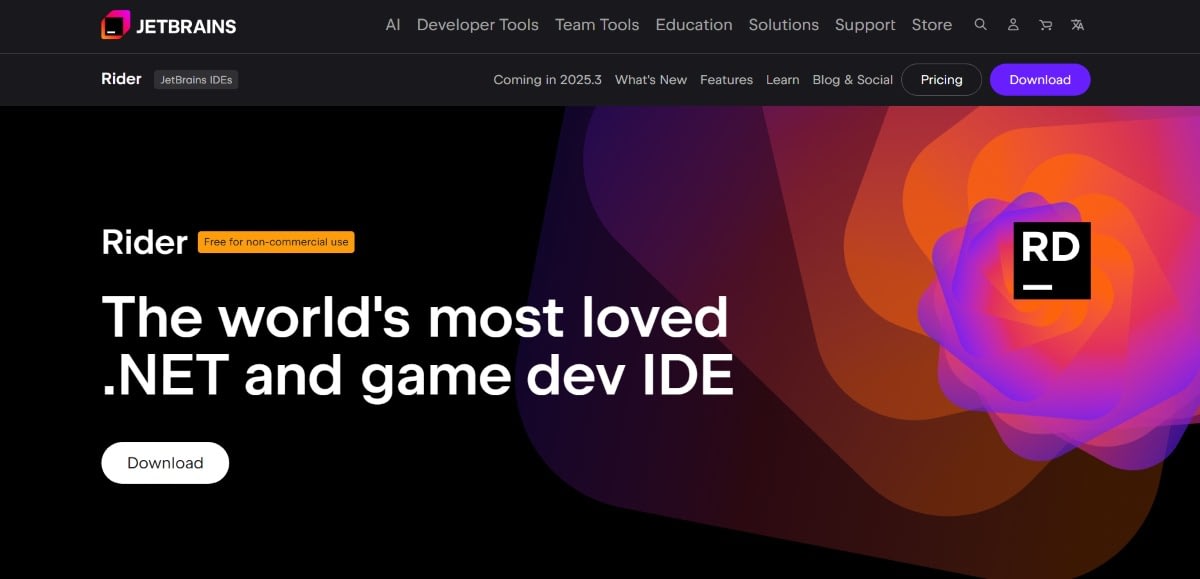Expand the Developer Tools menu
1200x579 pixels.
[477, 25]
